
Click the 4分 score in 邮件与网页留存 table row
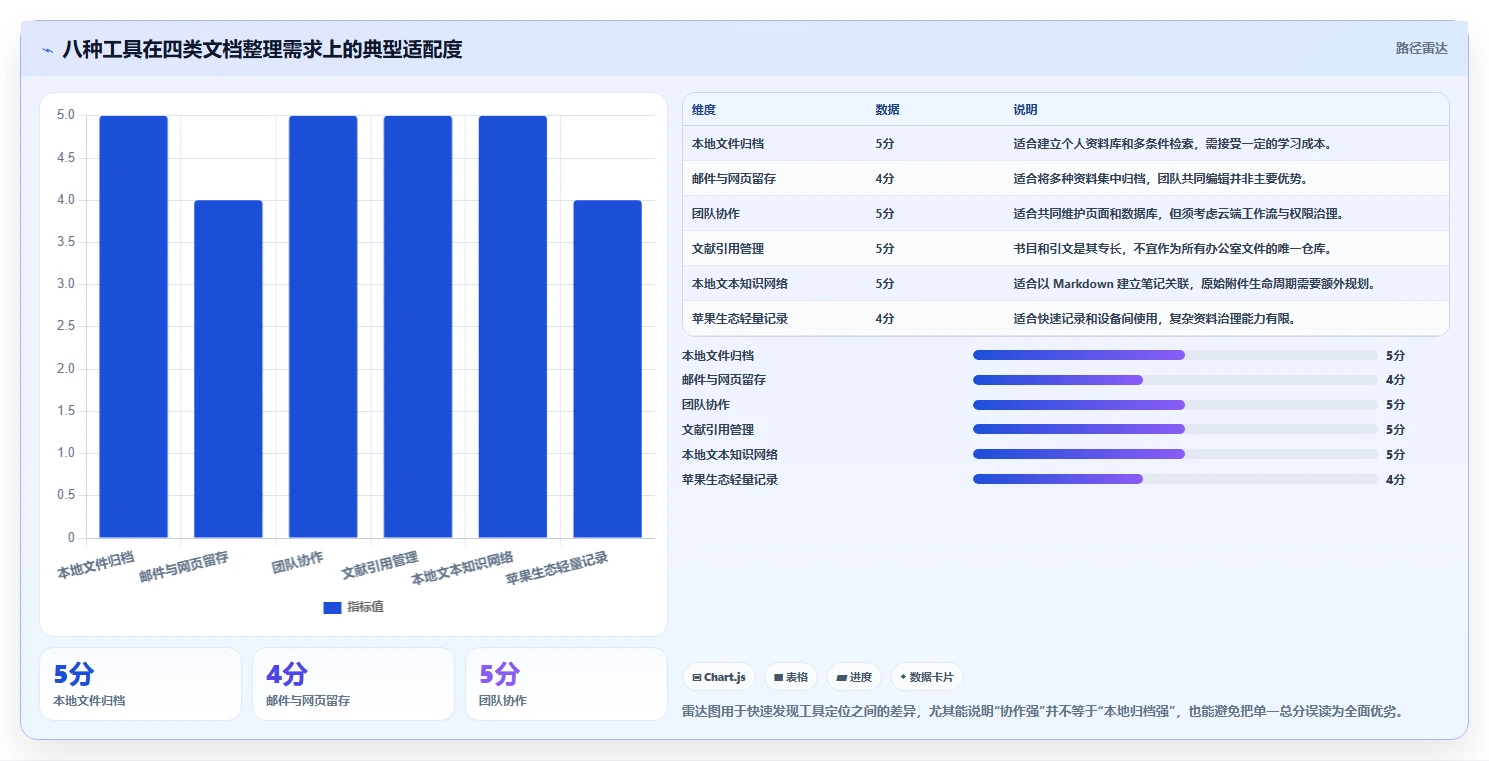click(x=885, y=179)
